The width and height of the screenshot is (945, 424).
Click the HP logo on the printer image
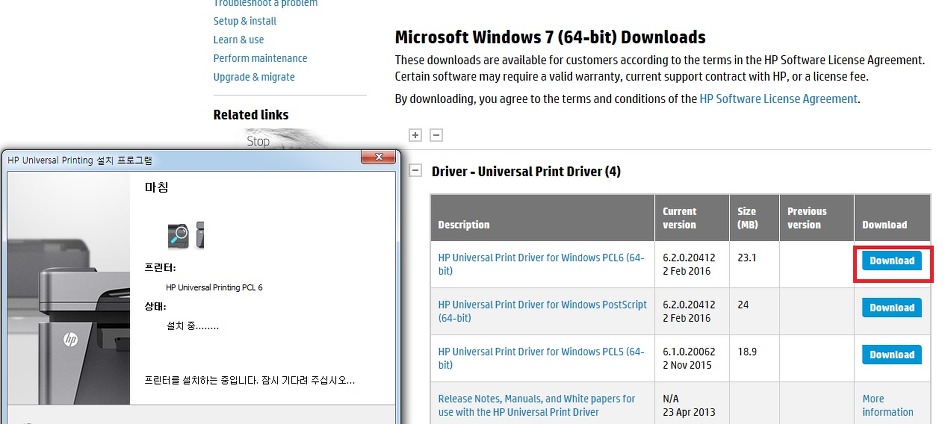click(x=71, y=340)
